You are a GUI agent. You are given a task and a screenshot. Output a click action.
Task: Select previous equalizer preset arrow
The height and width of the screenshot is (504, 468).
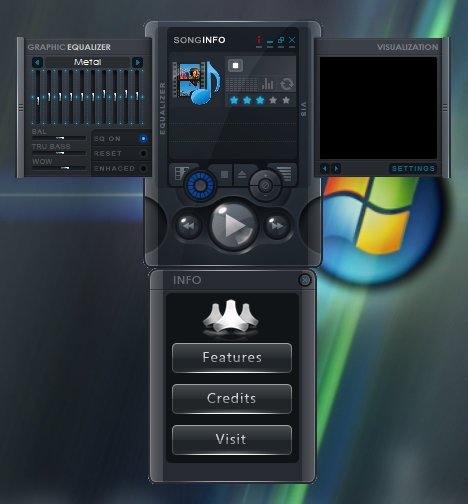[37, 62]
